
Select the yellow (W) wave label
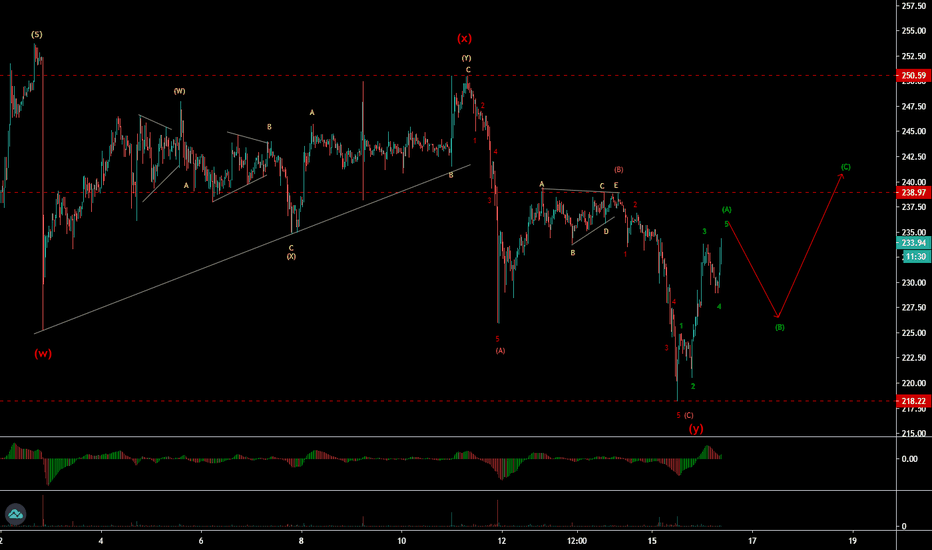(180, 92)
